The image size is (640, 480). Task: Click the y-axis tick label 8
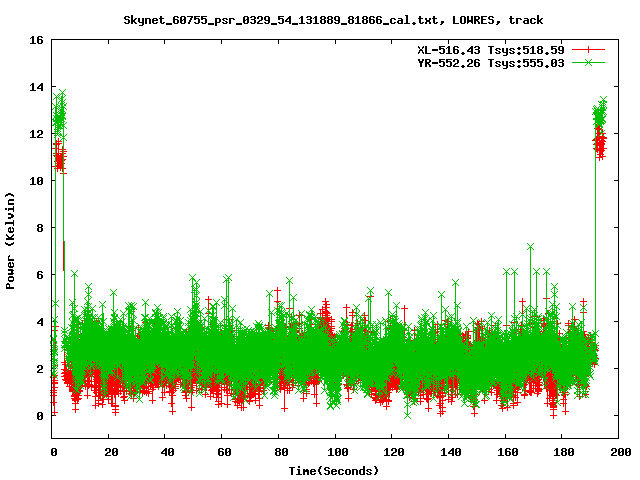click(x=40, y=228)
